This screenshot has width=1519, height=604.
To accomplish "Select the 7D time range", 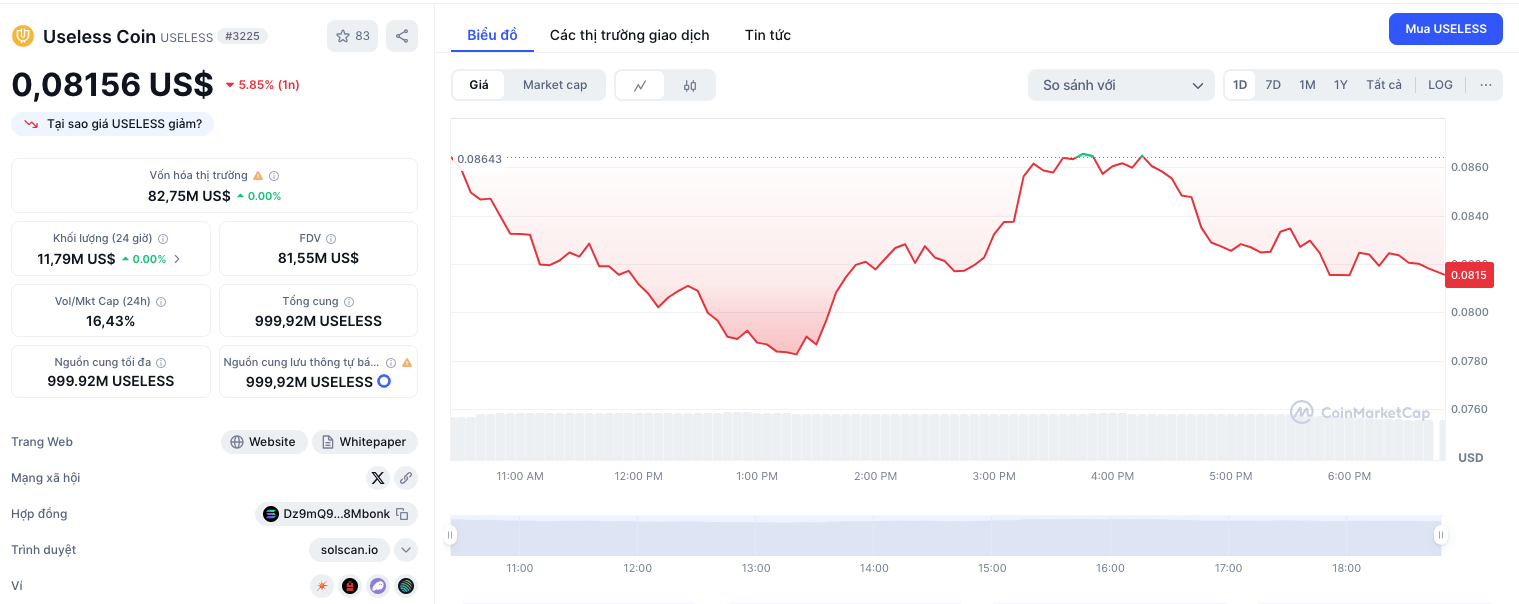I will coord(1273,85).
